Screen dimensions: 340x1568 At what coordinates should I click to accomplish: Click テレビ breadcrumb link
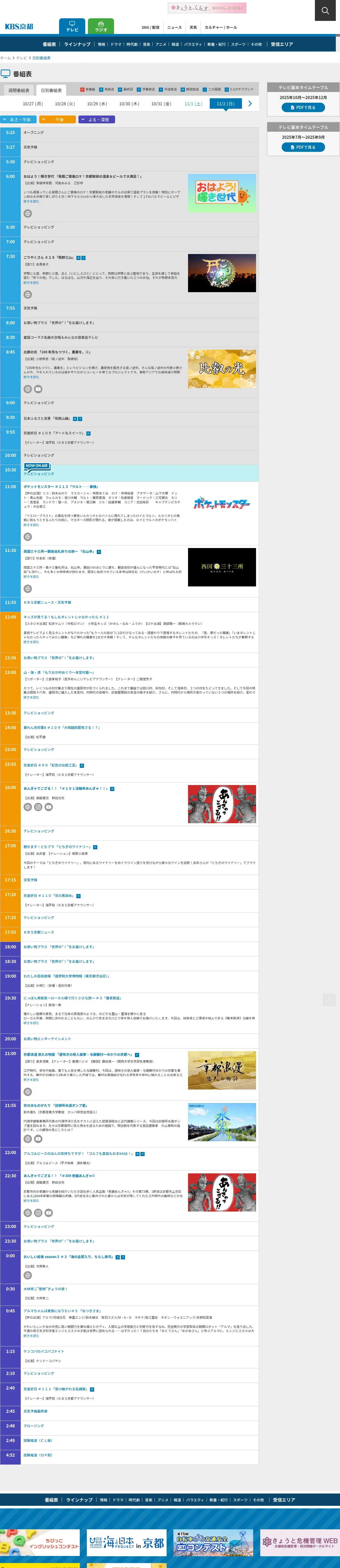click(21, 58)
